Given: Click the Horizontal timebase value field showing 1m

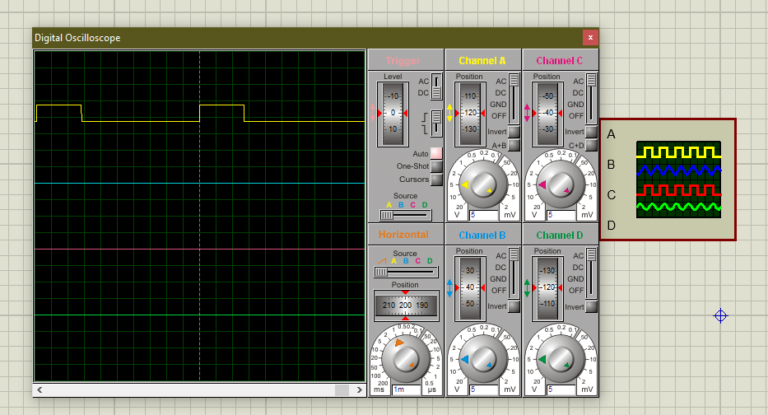Looking at the screenshot, I should (x=406, y=390).
